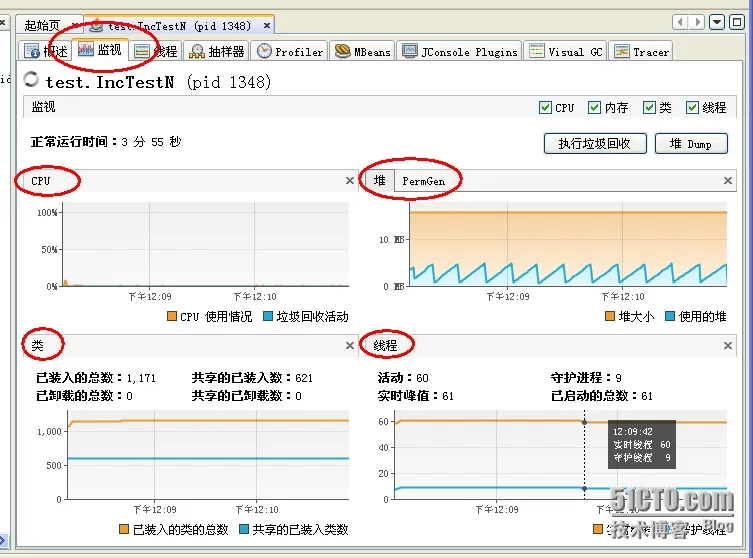Click the 堆 Dump button
The height and width of the screenshot is (558, 753).
pos(691,144)
